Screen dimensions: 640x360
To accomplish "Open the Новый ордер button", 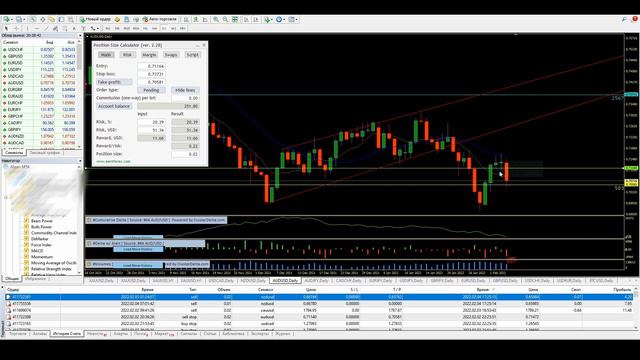I will tap(96, 19).
